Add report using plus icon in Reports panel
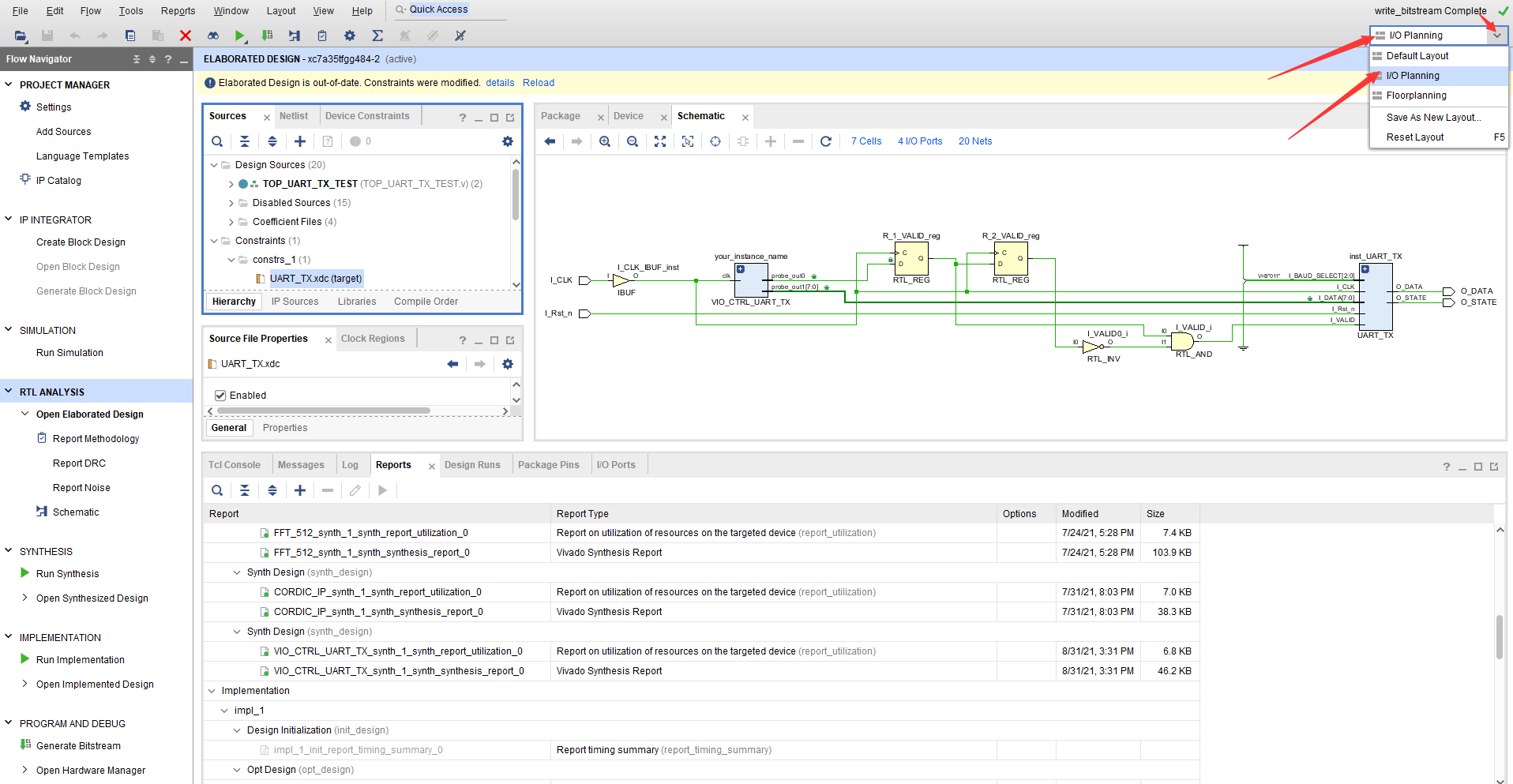The width and height of the screenshot is (1513, 784). click(x=300, y=490)
